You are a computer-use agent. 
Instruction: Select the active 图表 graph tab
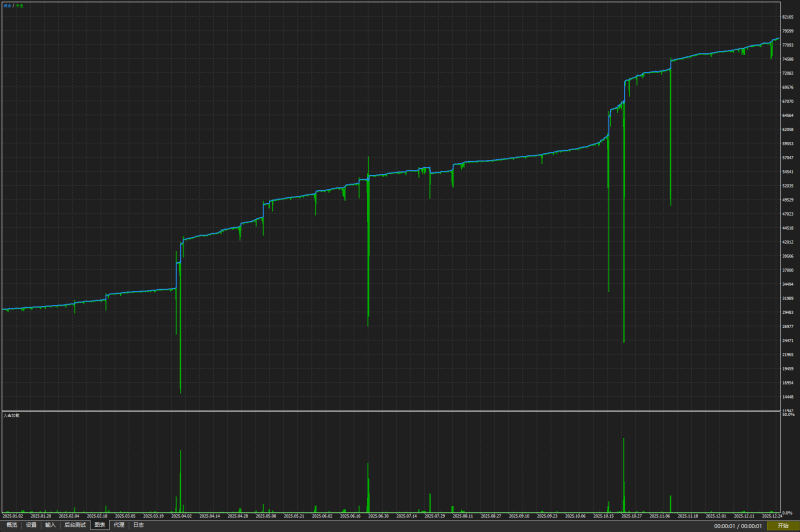100,525
